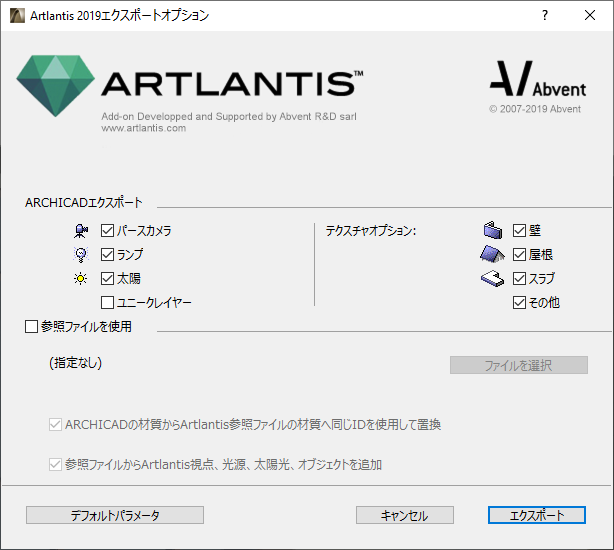The width and height of the screenshot is (614, 550).
Task: Click the sun icon
Action: [81, 279]
